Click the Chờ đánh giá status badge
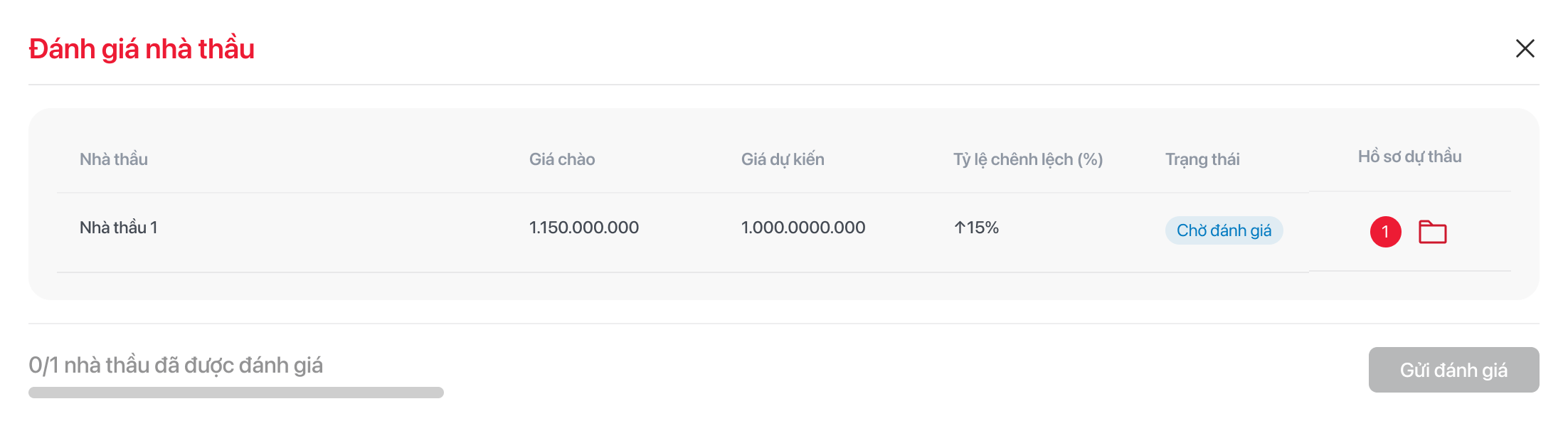This screenshot has height=421, width=1568. [1224, 230]
